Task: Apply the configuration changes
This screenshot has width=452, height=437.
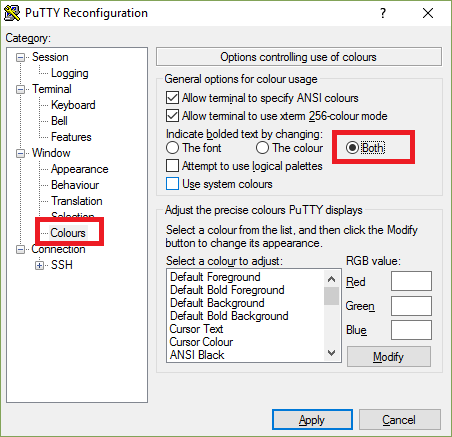Action: [312, 420]
